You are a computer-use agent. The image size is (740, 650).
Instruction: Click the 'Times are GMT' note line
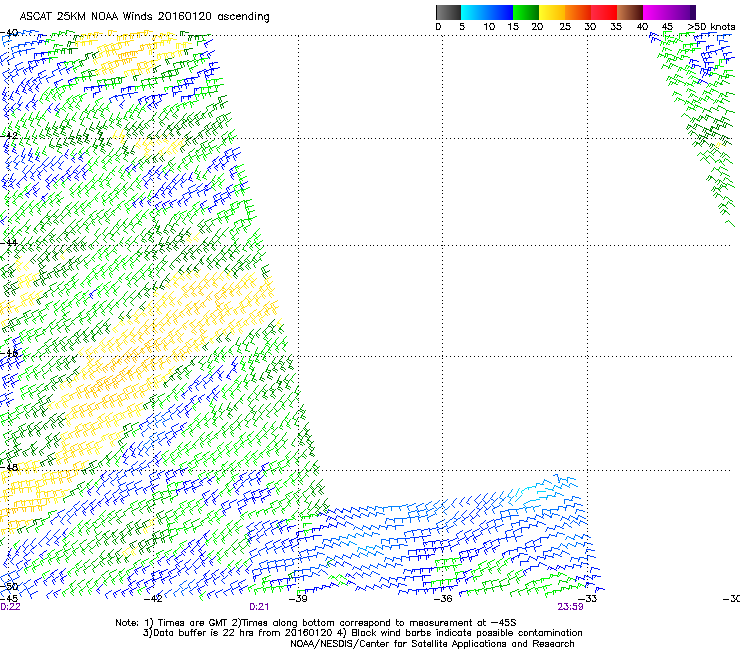pos(315,623)
